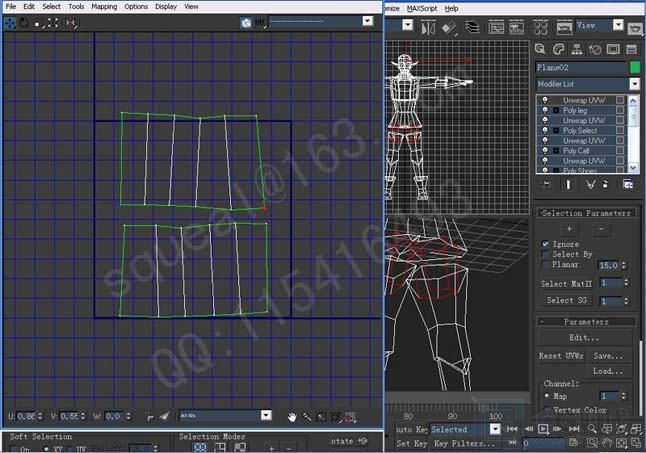This screenshot has width=646, height=453.
Task: Click the Pin Stack icon below modifier list
Action: pyautogui.click(x=547, y=184)
